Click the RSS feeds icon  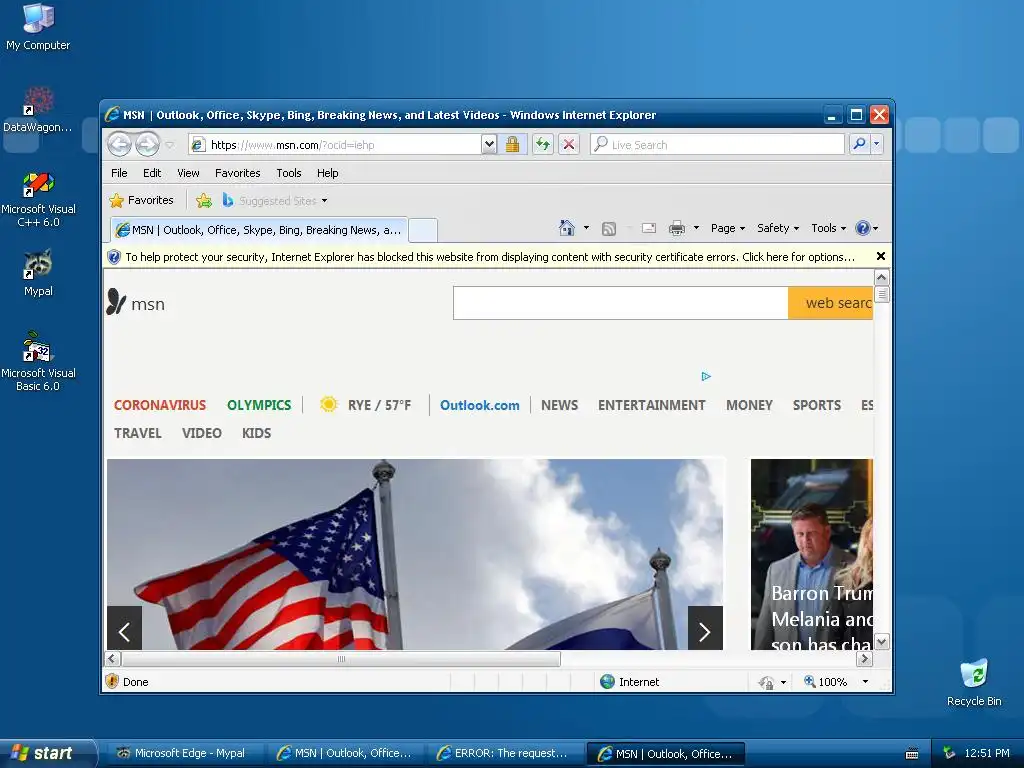pyautogui.click(x=609, y=229)
